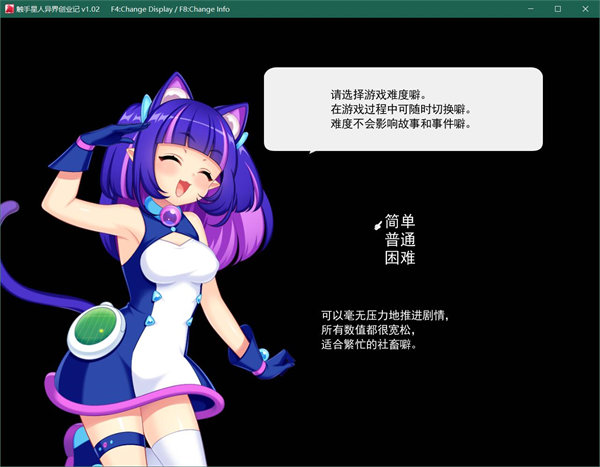Pick the 困难 (Hard) difficulty option
The width and height of the screenshot is (600, 467).
point(400,258)
